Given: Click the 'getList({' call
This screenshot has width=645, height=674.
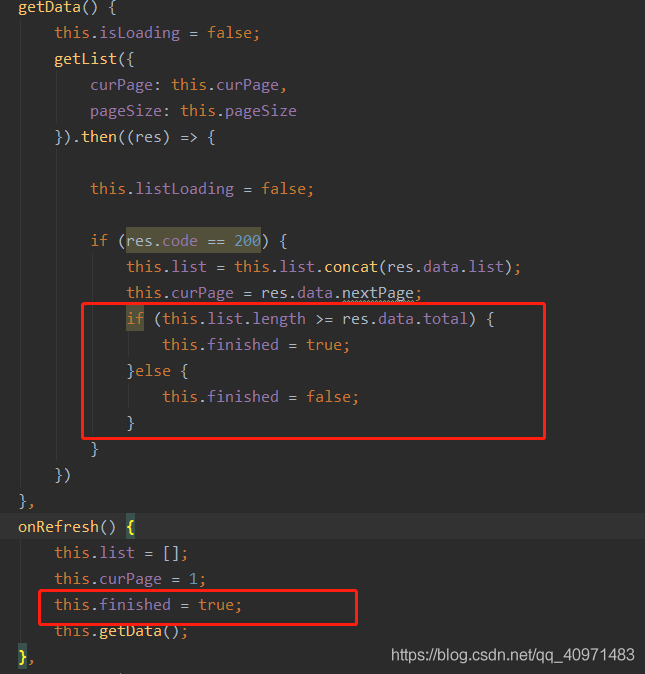Looking at the screenshot, I should (x=94, y=59).
